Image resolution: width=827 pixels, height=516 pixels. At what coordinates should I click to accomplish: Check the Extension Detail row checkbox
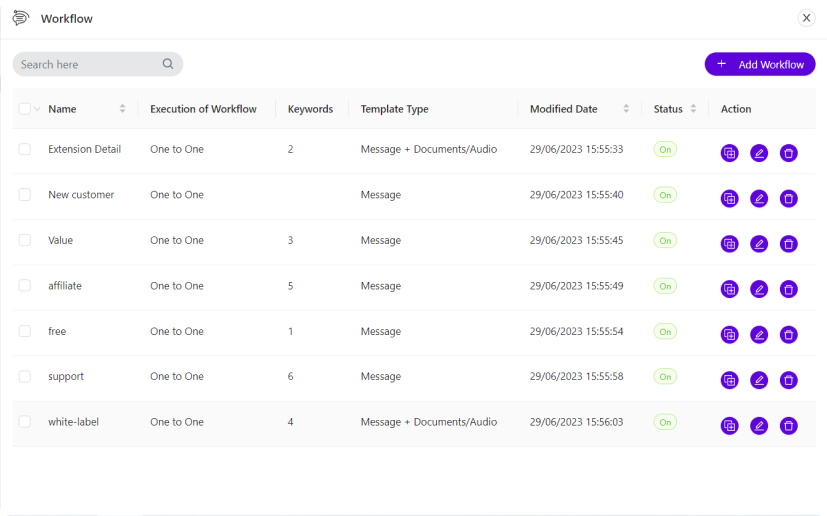(25, 149)
